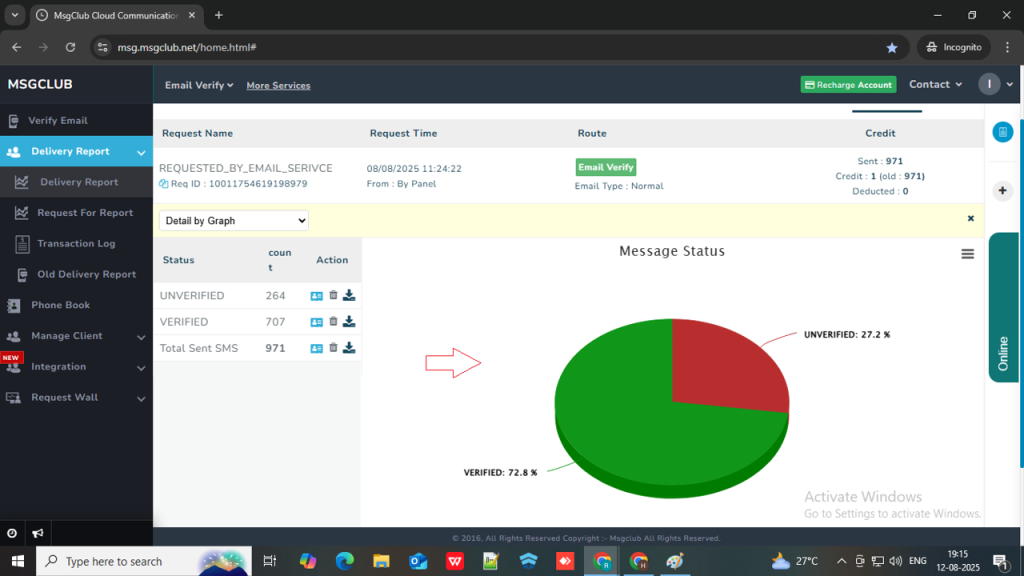Click the plus icon on right edge
The height and width of the screenshot is (576, 1024).
(x=1002, y=191)
